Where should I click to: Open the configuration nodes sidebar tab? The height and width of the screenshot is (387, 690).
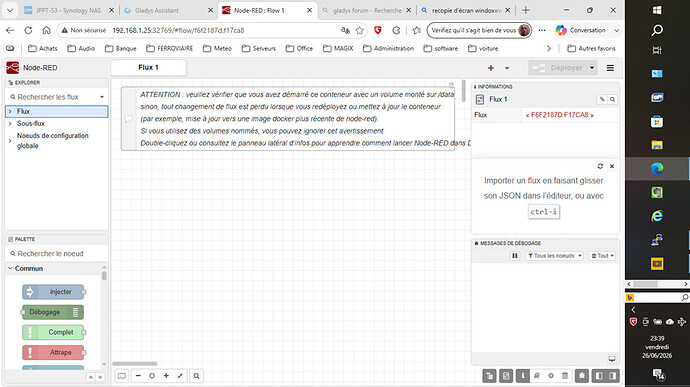551,376
